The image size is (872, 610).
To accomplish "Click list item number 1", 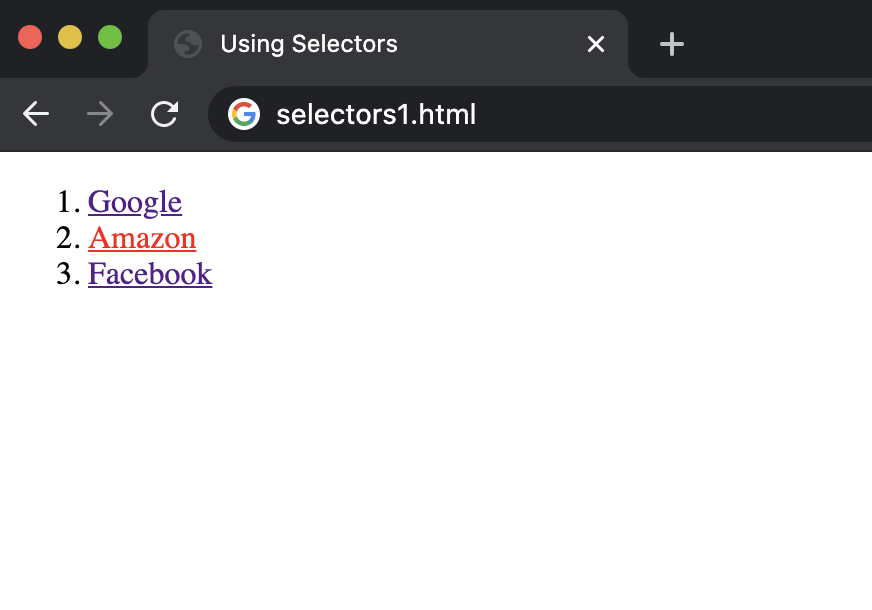I will tap(70, 202).
